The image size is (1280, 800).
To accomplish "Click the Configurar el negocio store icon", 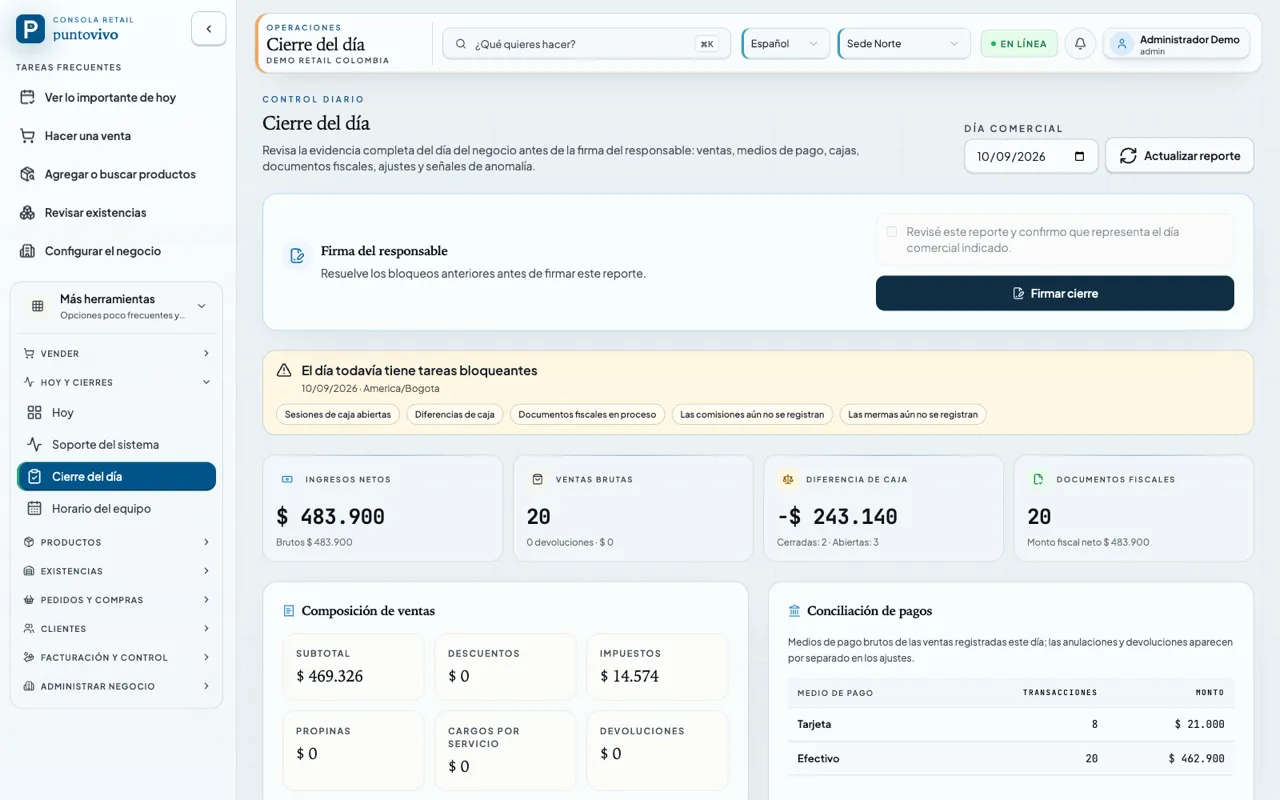I will pyautogui.click(x=28, y=251).
